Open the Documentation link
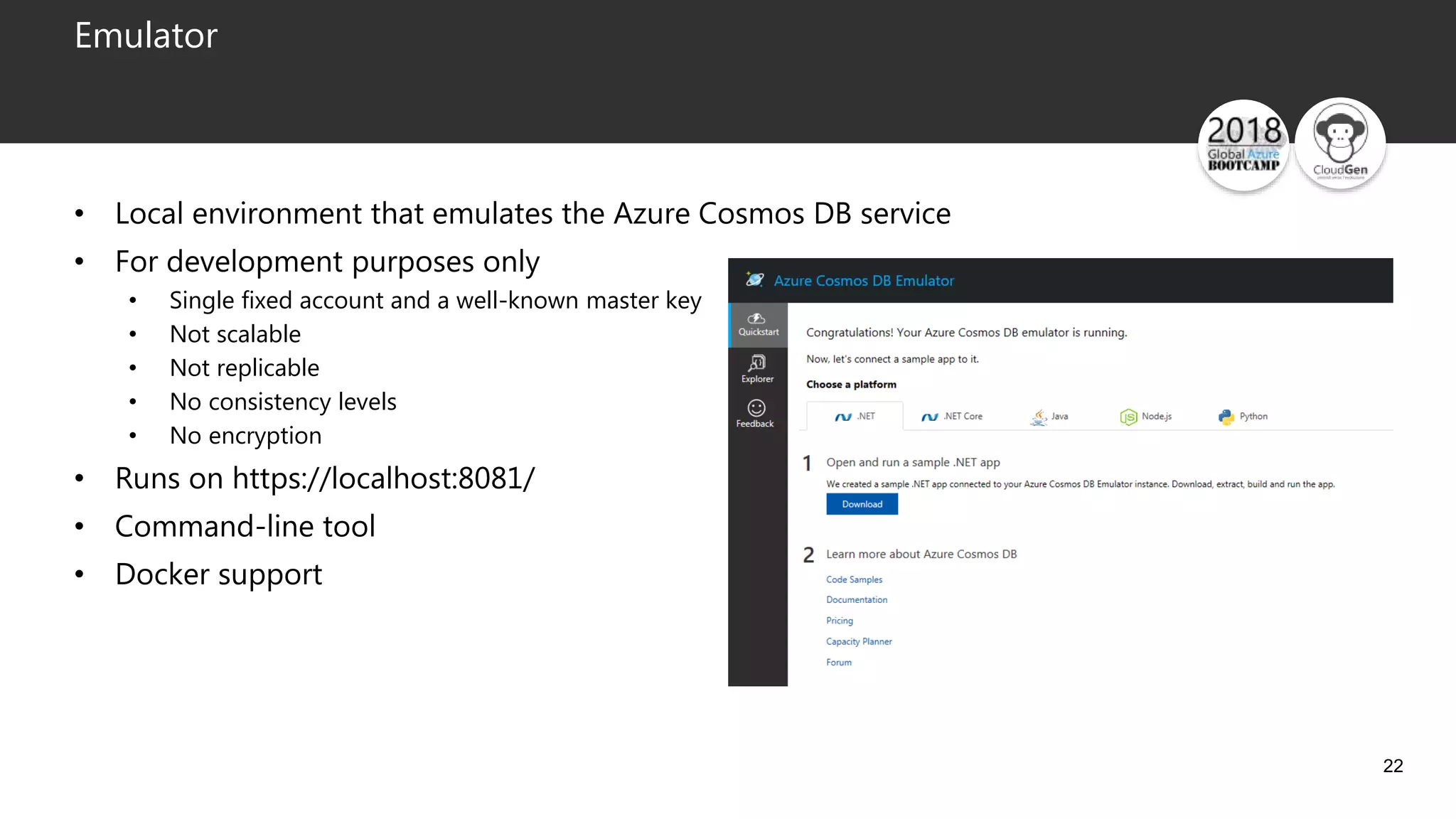This screenshot has width=1456, height=819. pyautogui.click(x=857, y=600)
